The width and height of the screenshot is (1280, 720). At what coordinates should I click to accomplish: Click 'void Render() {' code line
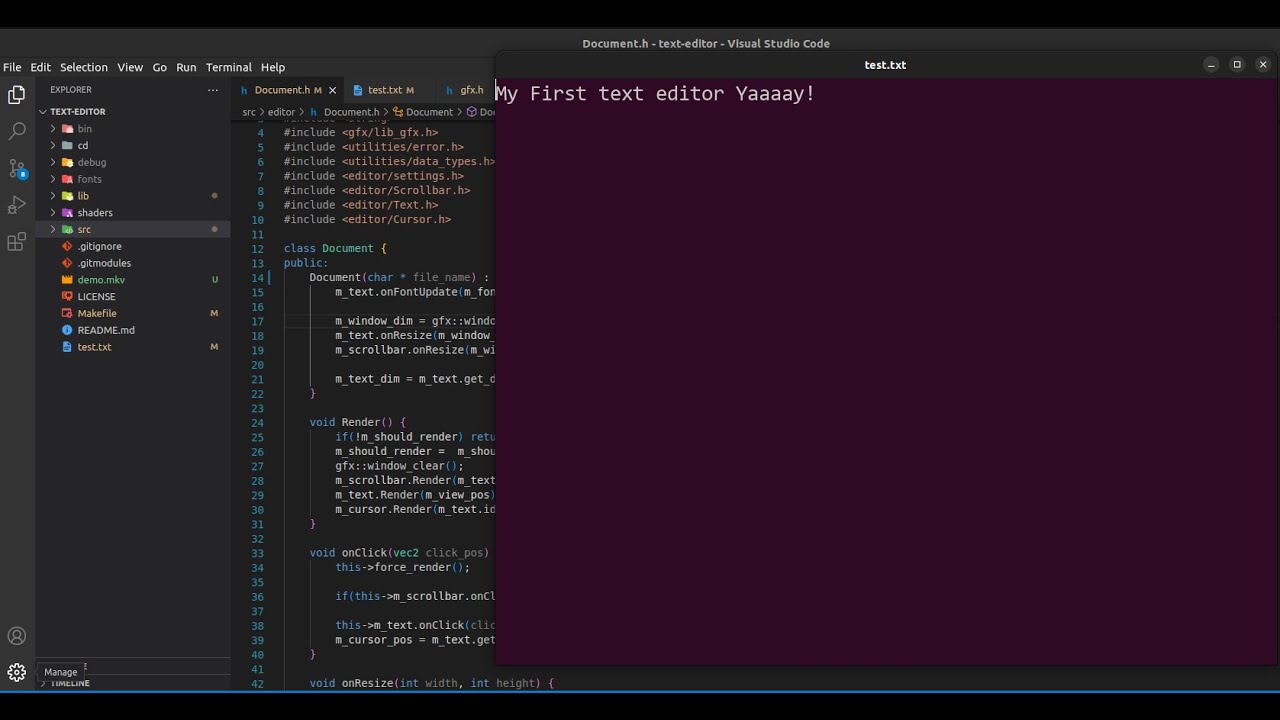[x=358, y=423]
